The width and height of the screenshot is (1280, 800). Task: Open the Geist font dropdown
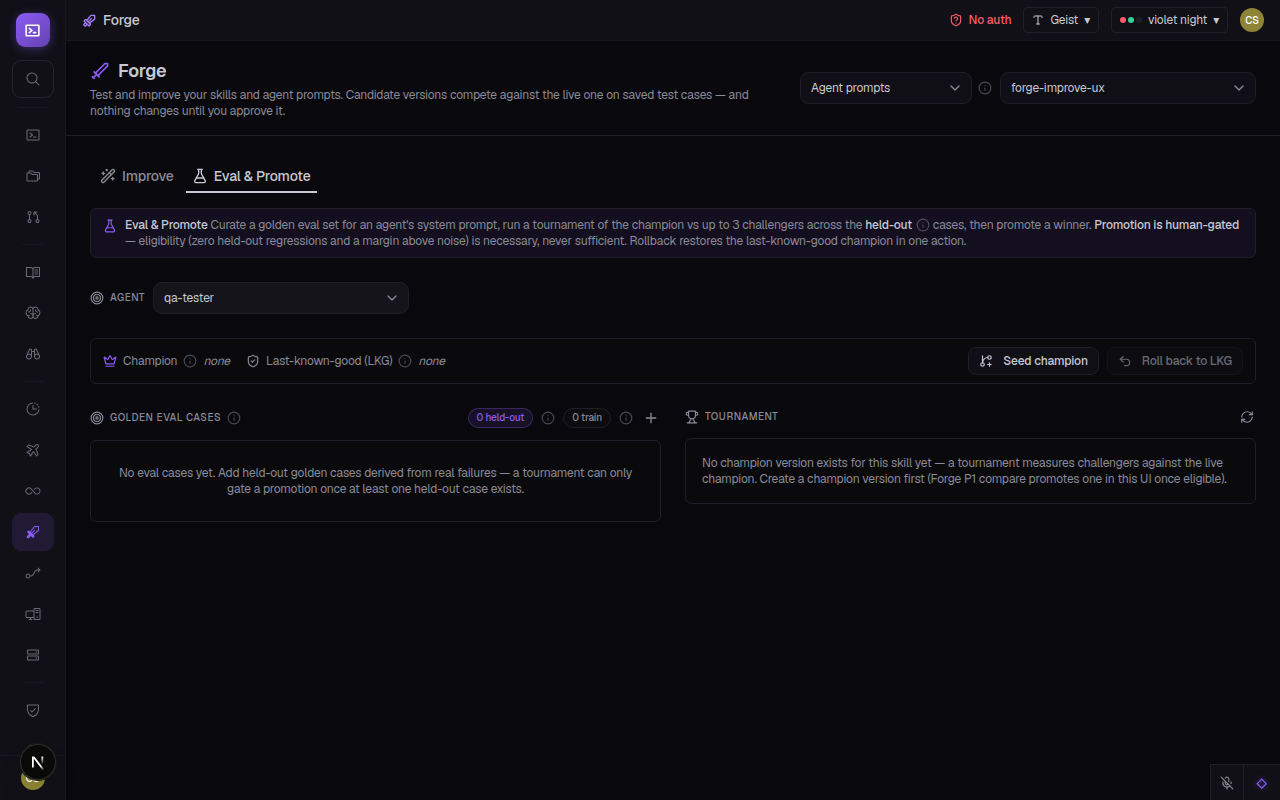pyautogui.click(x=1061, y=20)
